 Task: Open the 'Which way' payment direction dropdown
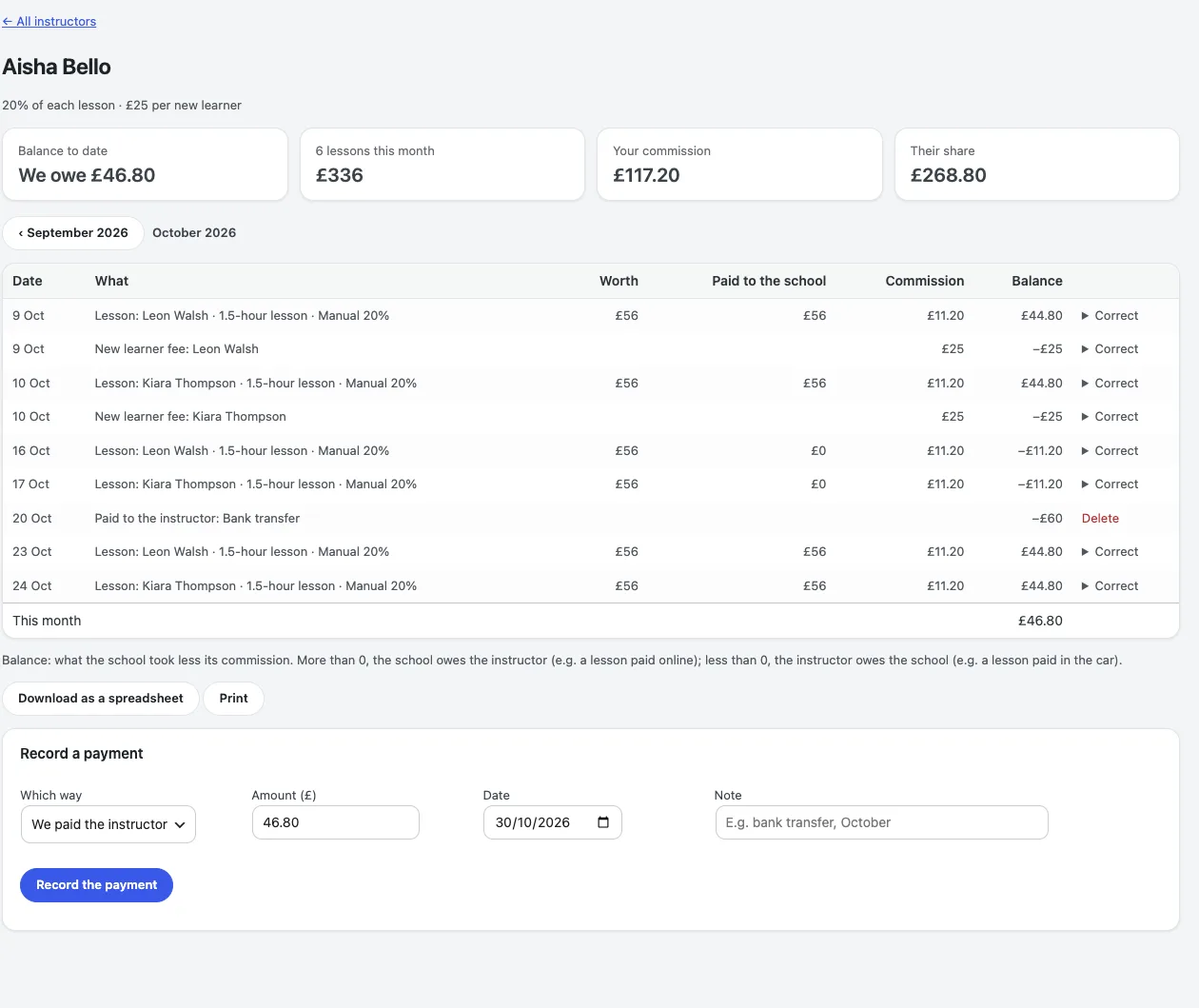108,824
